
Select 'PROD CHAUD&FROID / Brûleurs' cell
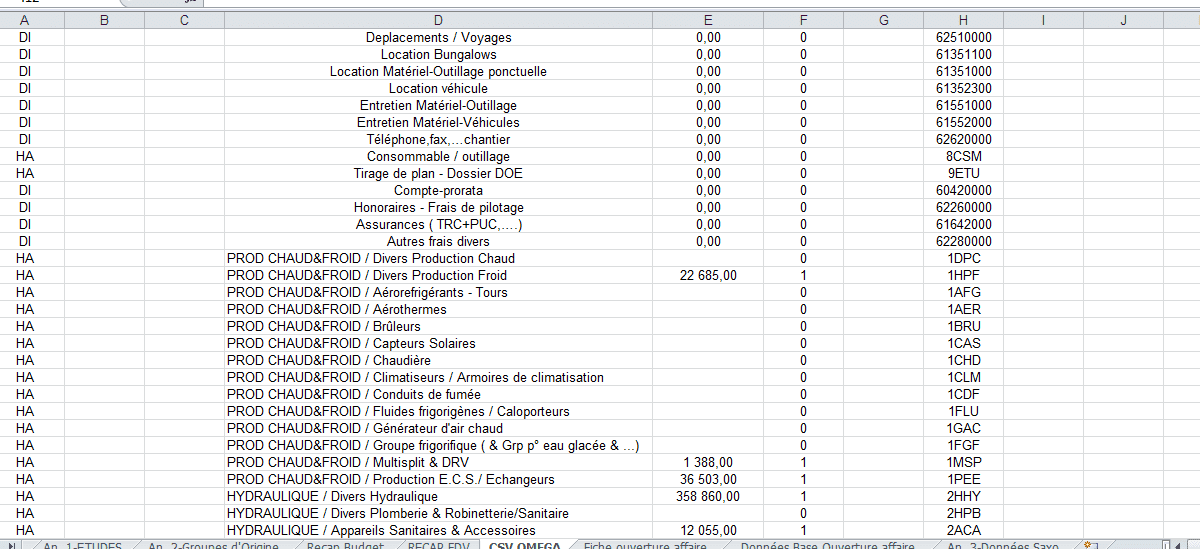(438, 326)
